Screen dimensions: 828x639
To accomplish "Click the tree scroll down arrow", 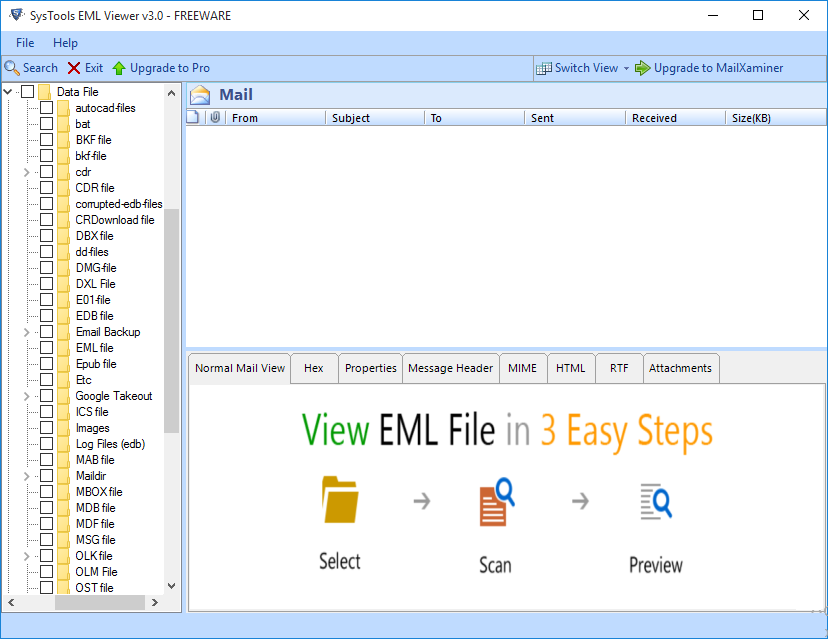I will 171,586.
